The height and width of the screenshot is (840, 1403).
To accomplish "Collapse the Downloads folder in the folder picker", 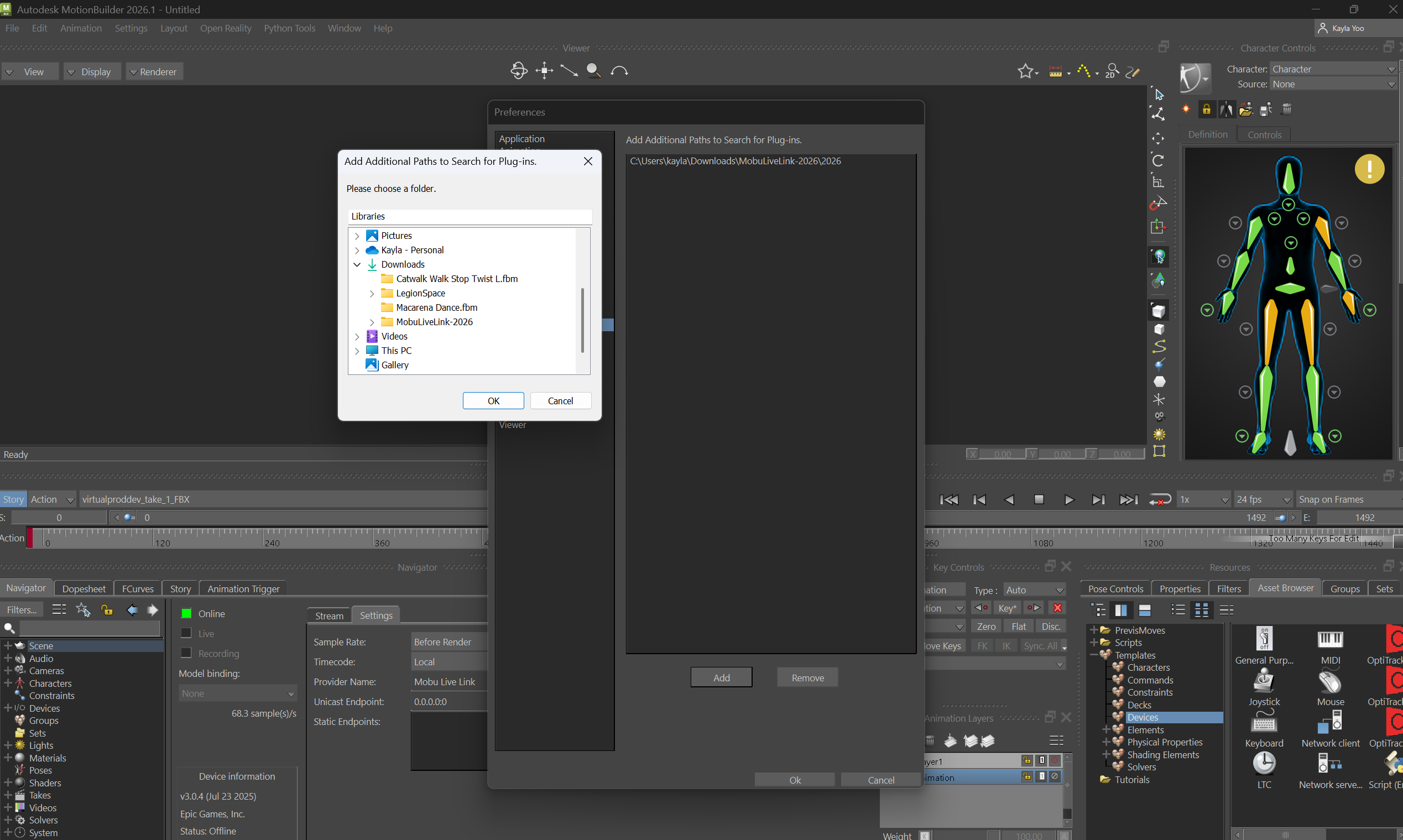I will coord(357,264).
